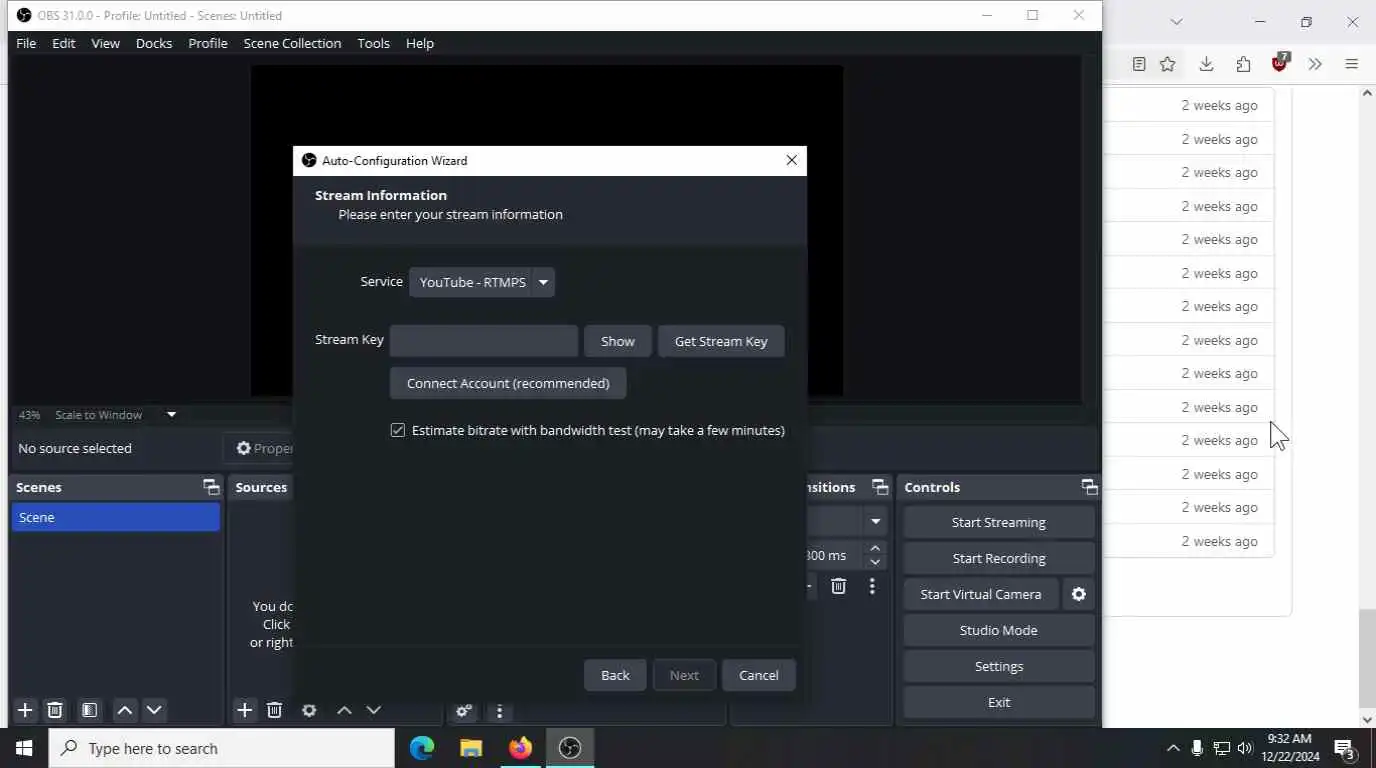1376x768 pixels.
Task: Move source up arrow in Sources dock
Action: coord(344,710)
